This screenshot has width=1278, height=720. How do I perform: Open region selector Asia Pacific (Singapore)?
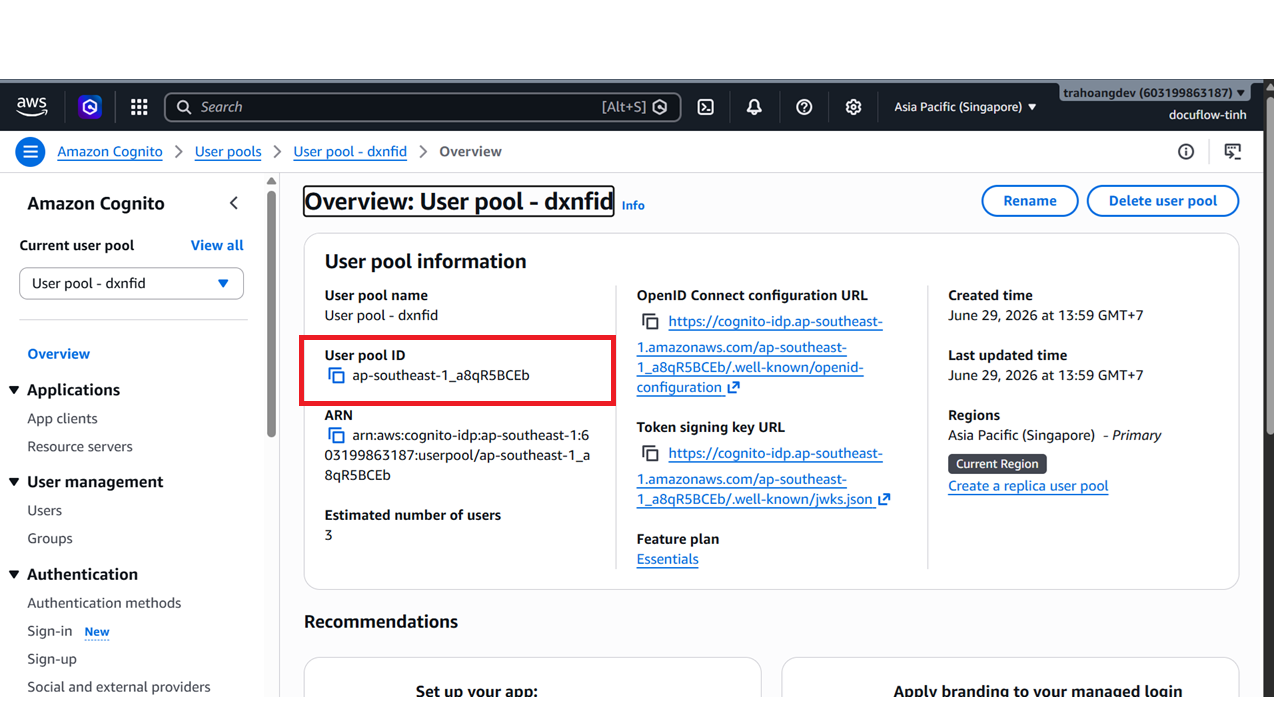[x=965, y=107]
